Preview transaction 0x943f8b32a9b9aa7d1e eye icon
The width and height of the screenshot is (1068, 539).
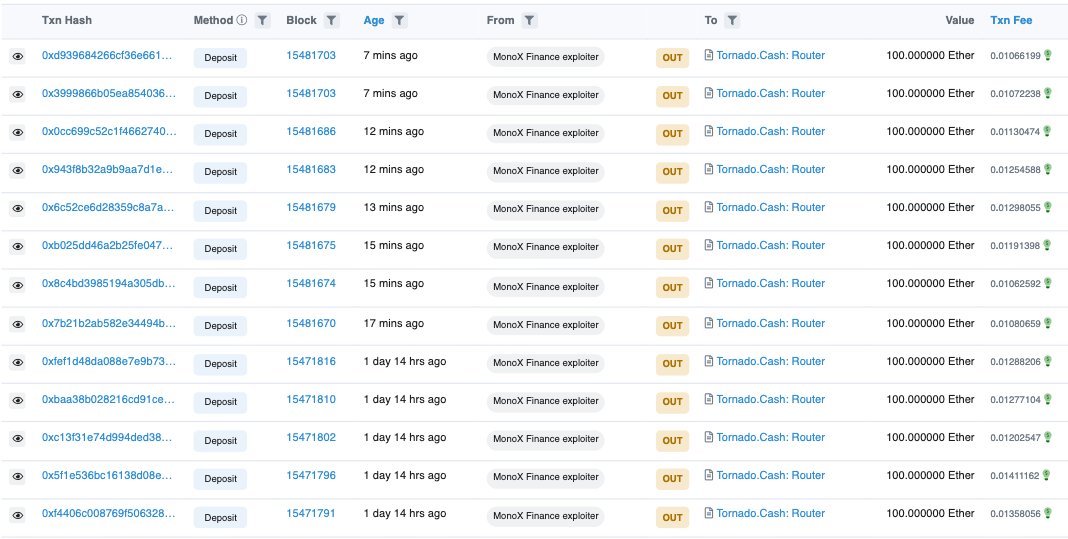[x=18, y=170]
